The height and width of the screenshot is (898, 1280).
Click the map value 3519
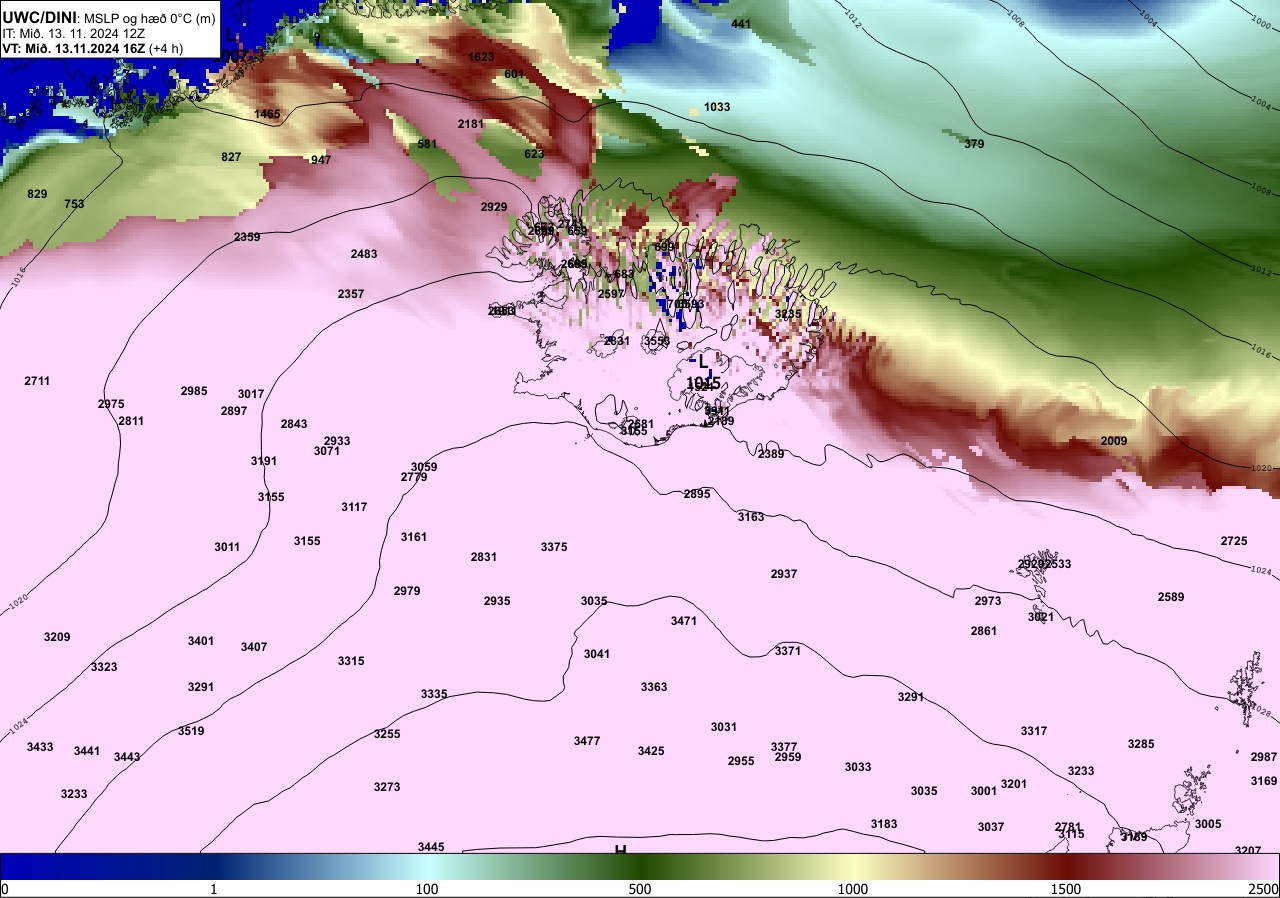click(x=191, y=731)
